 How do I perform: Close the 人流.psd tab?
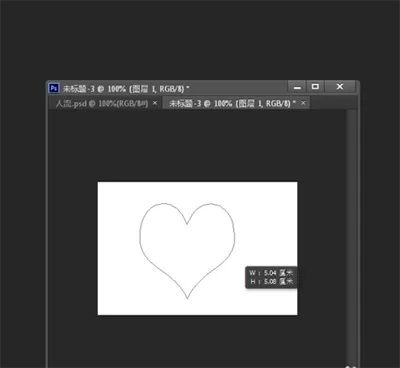[x=155, y=103]
